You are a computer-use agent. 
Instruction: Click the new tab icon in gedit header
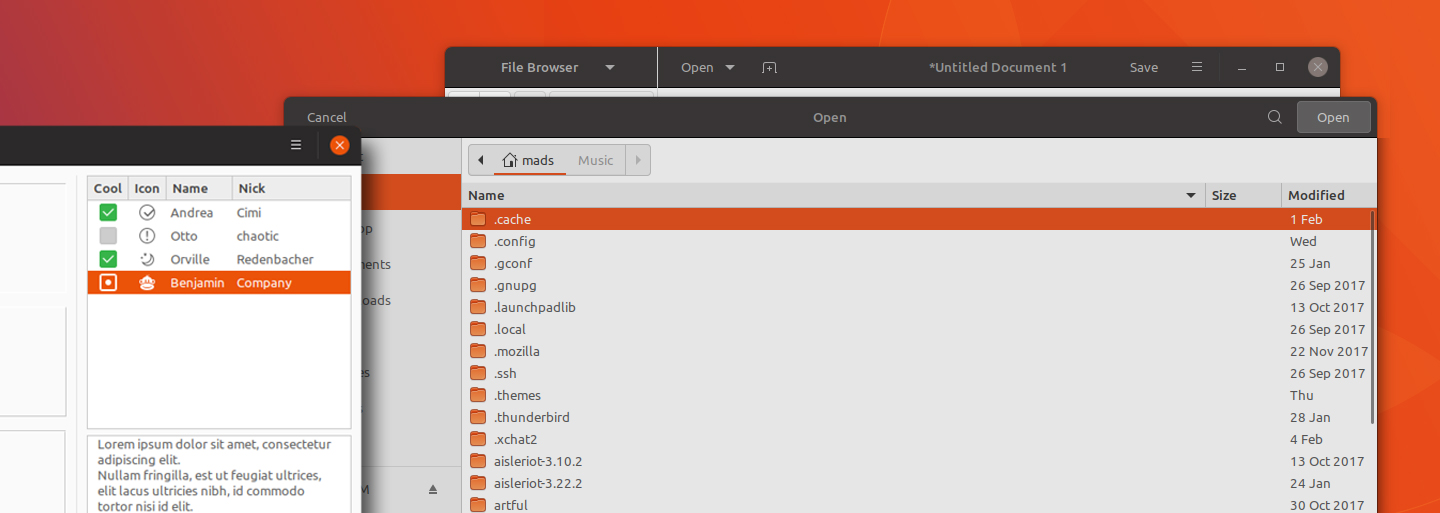tap(769, 68)
